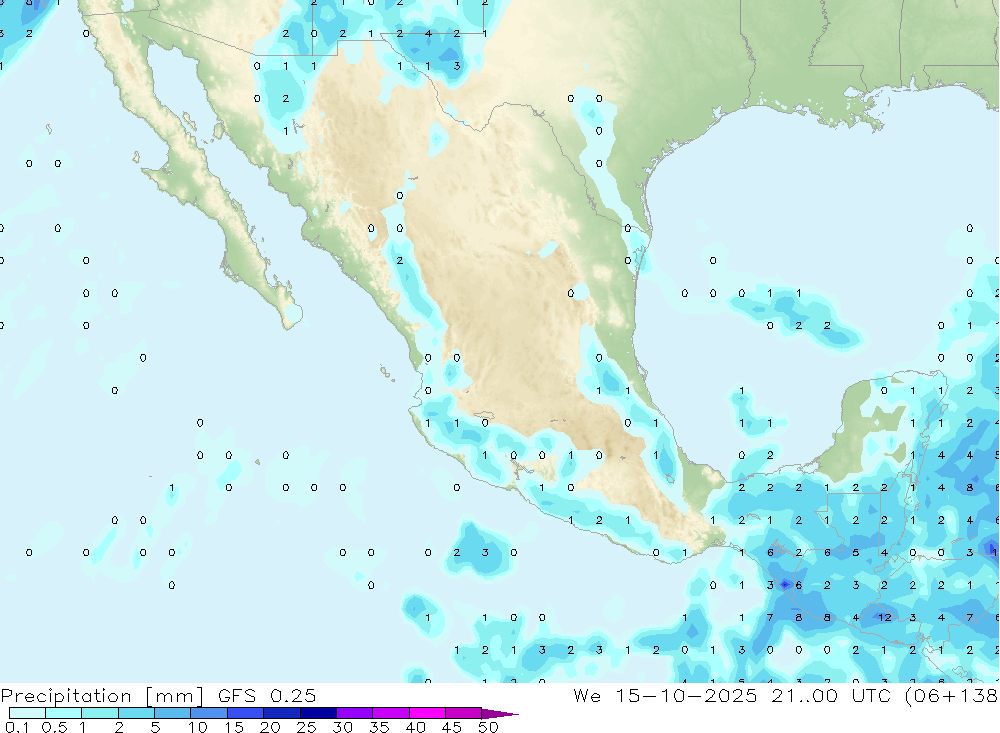Click the '30' legend scale label
1000x733 pixels.
[x=343, y=727]
